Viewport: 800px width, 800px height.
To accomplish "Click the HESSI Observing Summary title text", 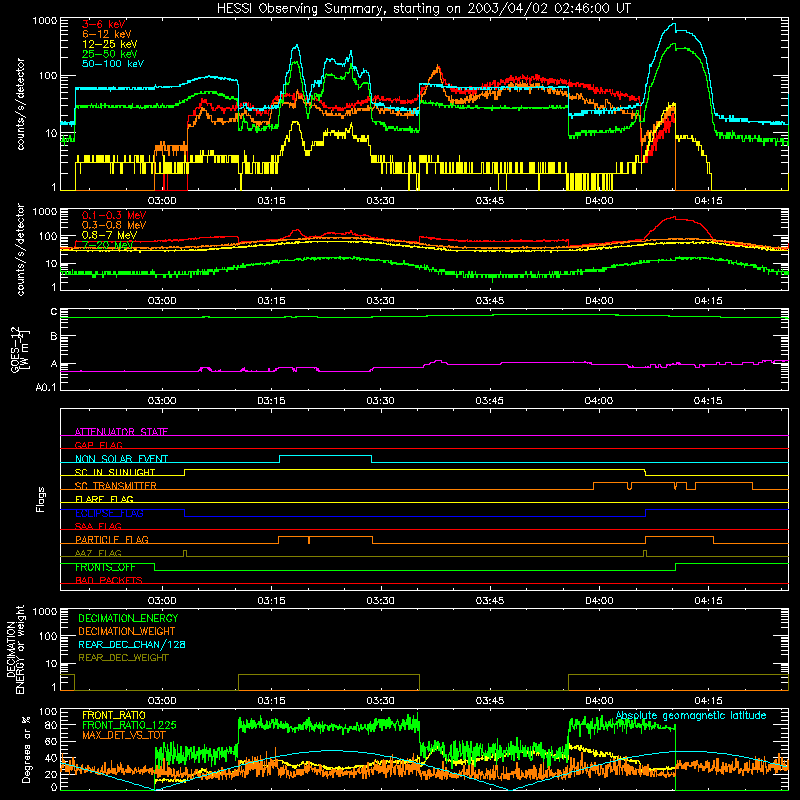I will tap(423, 9).
